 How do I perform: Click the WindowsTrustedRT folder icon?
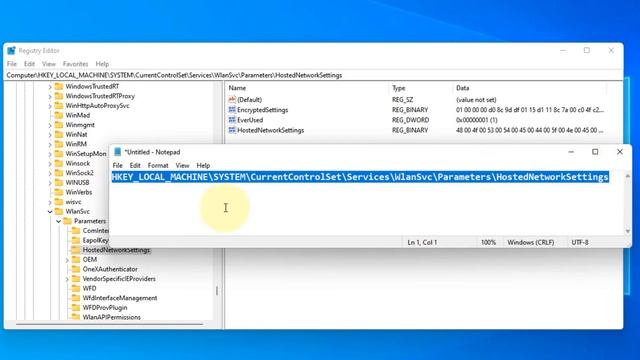[59, 86]
